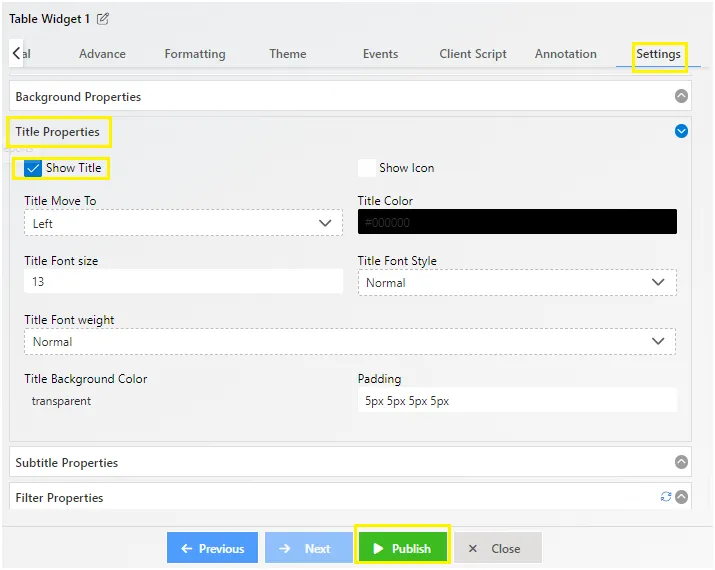Open the Title Move To dropdown
Viewport: 715px width, 570px height.
tap(183, 223)
